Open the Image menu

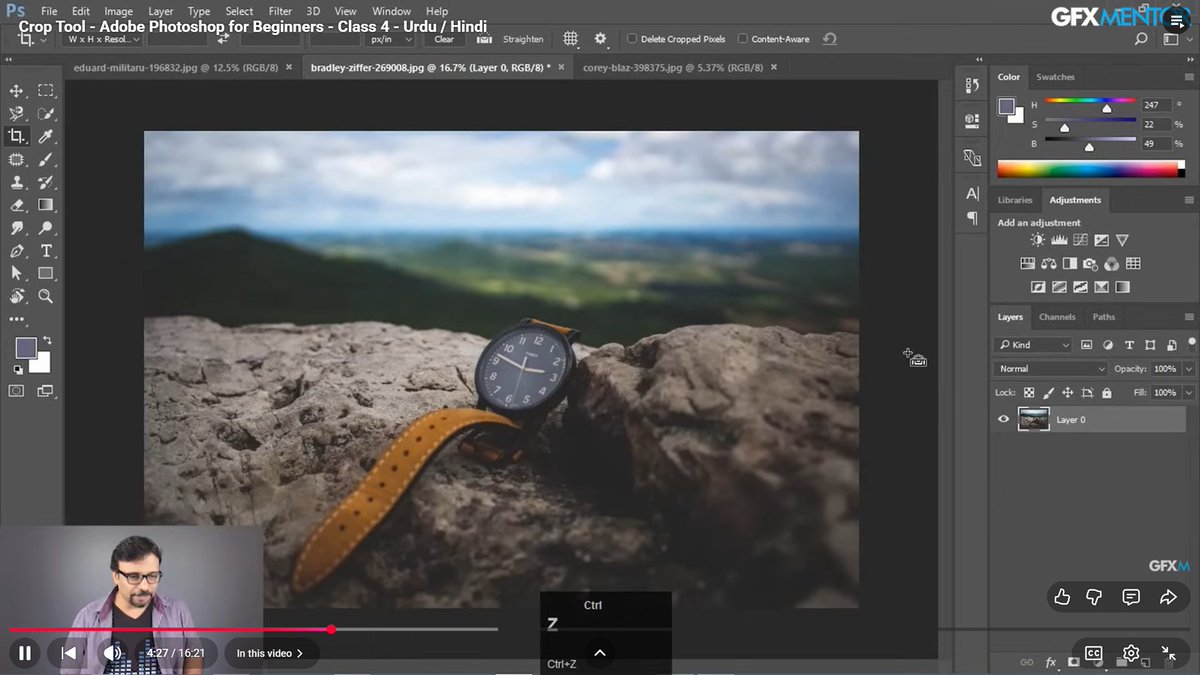tap(118, 12)
